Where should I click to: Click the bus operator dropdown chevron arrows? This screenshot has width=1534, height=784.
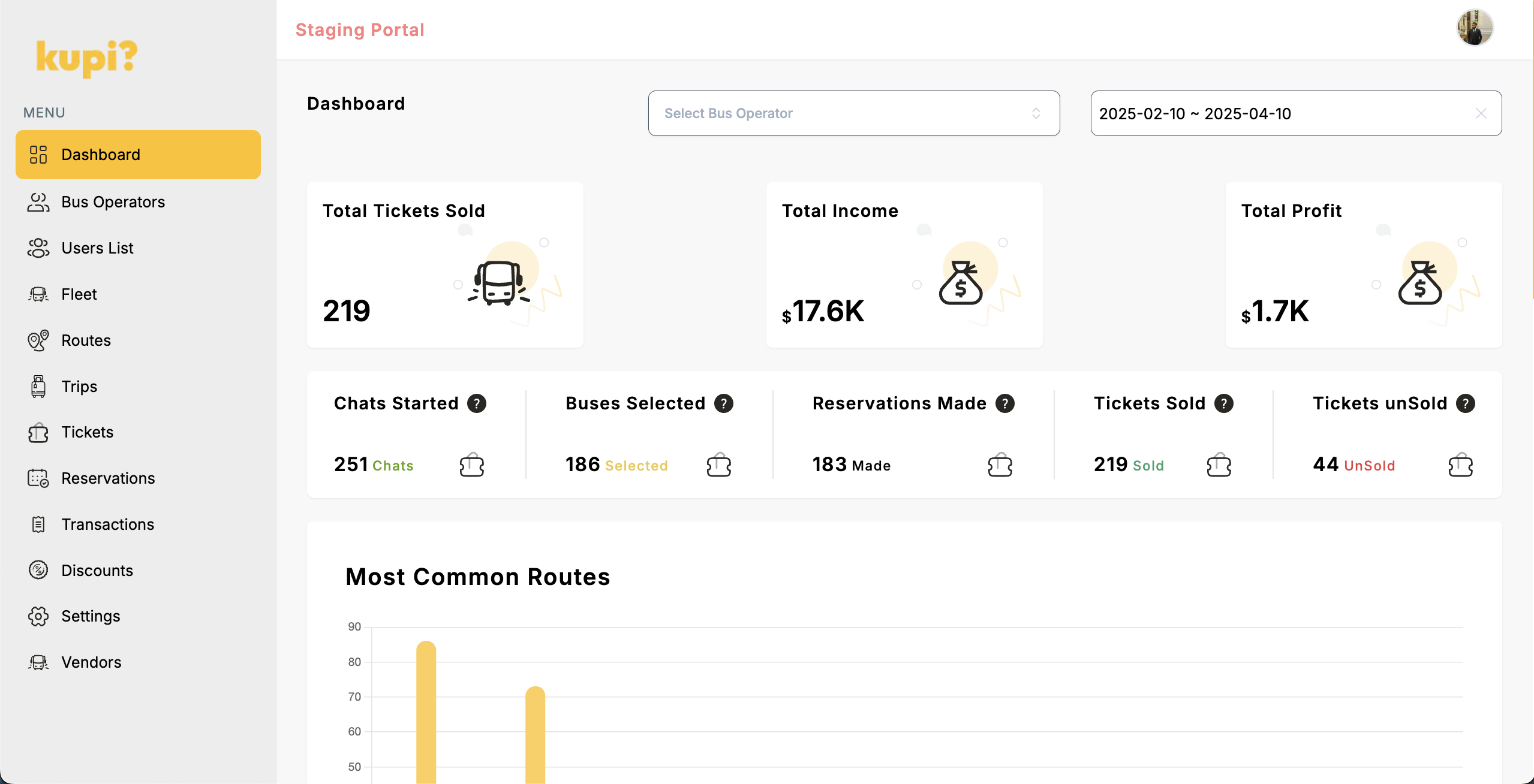pyautogui.click(x=1036, y=113)
